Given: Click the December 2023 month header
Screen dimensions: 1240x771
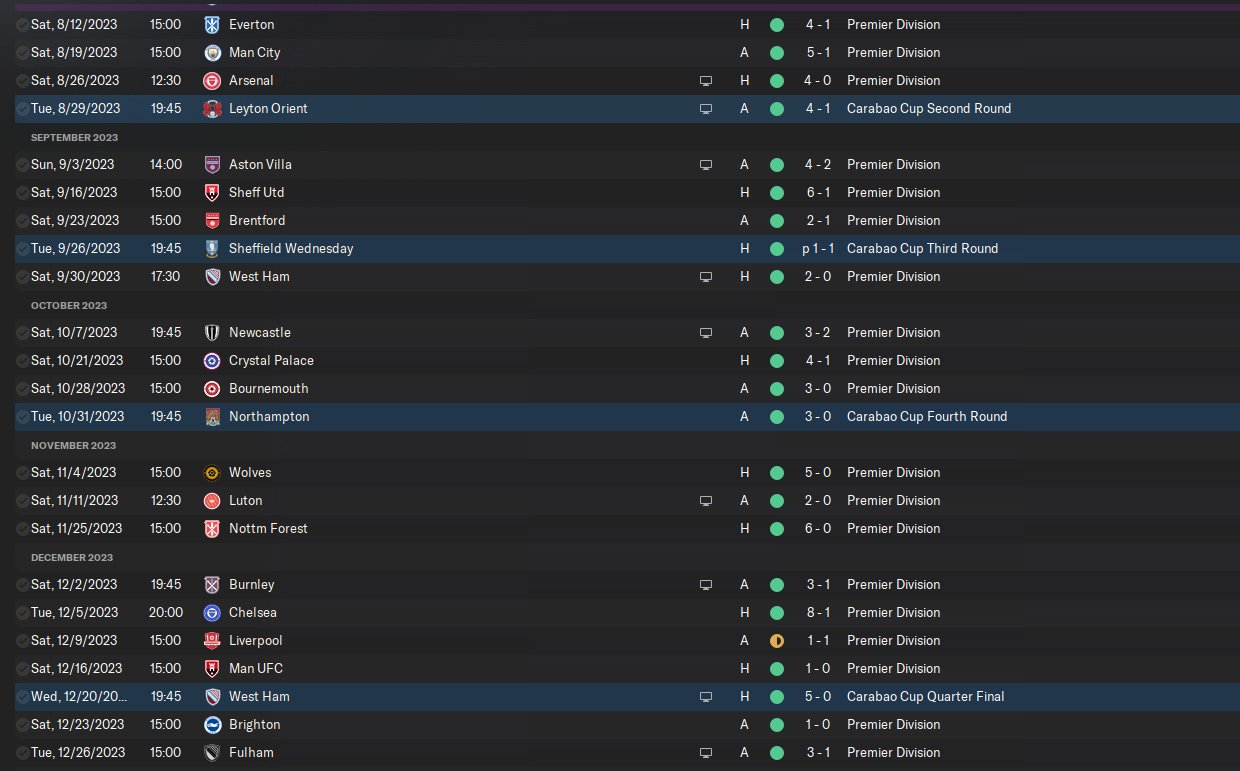Looking at the screenshot, I should pos(72,557).
